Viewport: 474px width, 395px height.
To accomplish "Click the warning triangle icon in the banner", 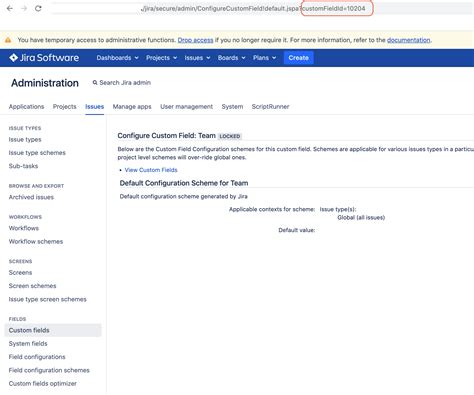I will pos(8,40).
